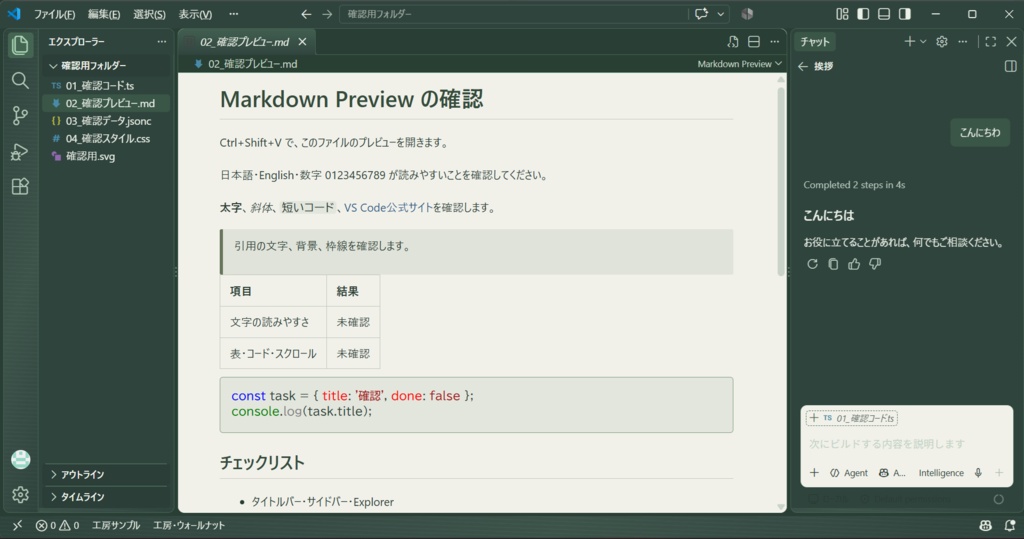Start voice chat with microphone icon
The image size is (1024, 539).
(x=978, y=473)
